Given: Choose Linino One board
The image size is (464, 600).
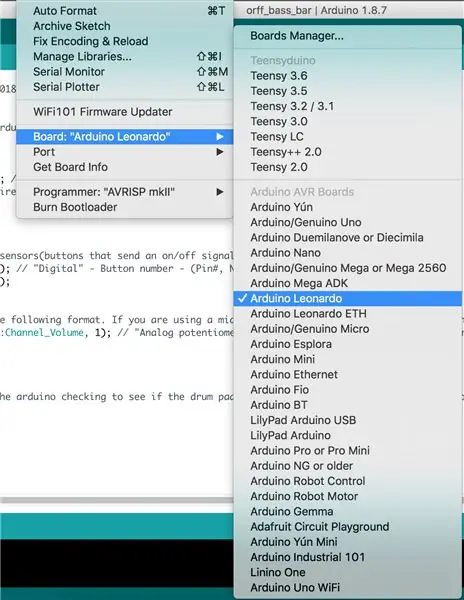Looking at the screenshot, I should pyautogui.click(x=348, y=572).
